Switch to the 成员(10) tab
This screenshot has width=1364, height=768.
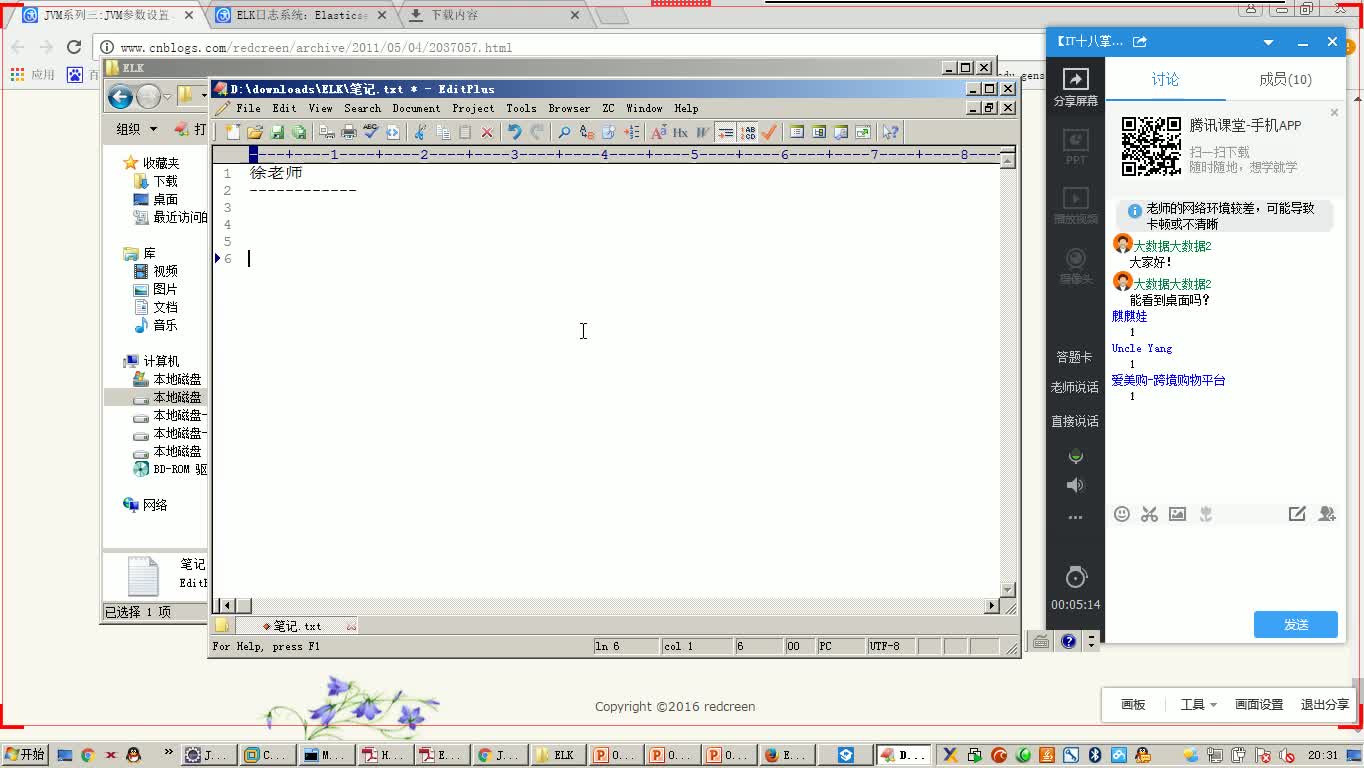pyautogui.click(x=1285, y=80)
